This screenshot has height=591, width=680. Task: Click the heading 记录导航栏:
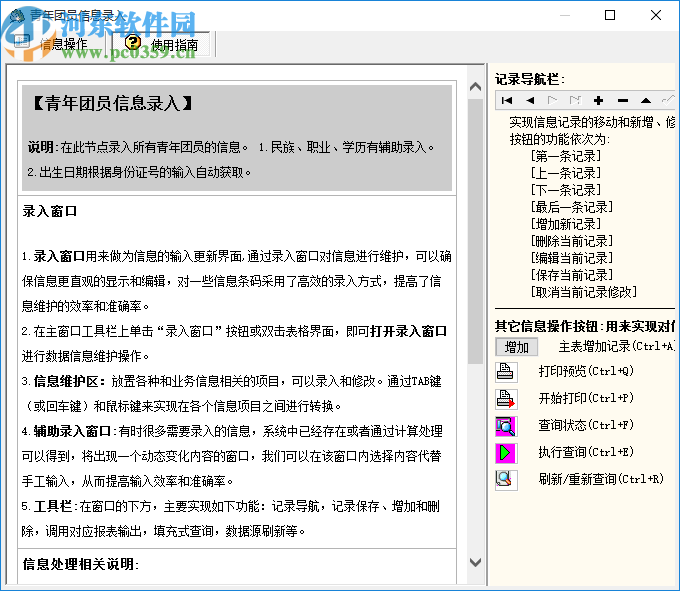point(530,79)
